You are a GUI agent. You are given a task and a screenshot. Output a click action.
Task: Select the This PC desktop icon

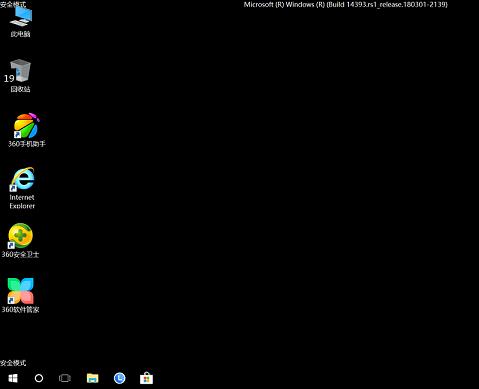tap(21, 17)
